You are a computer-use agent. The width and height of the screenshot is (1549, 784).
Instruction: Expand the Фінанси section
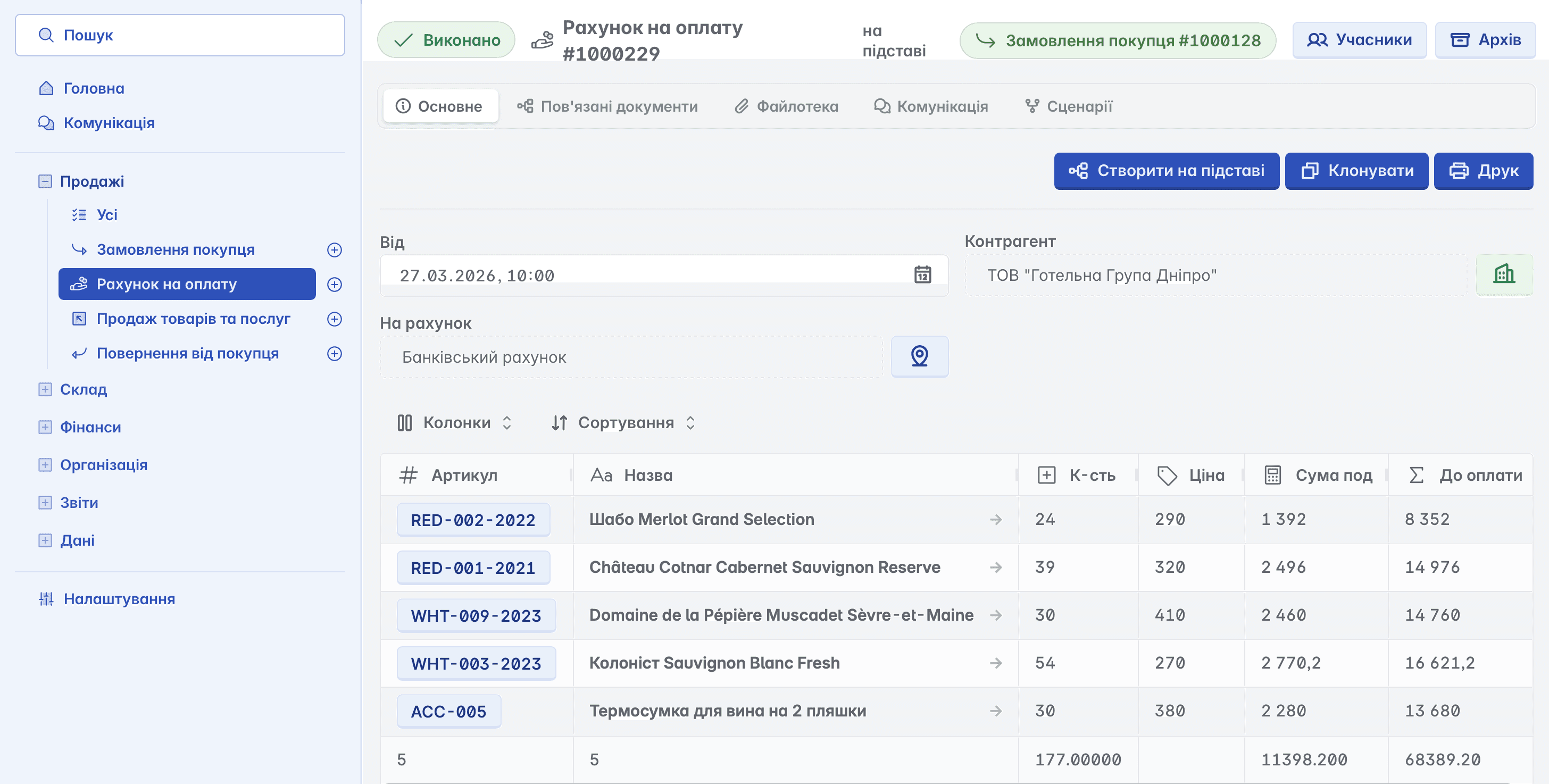[45, 427]
